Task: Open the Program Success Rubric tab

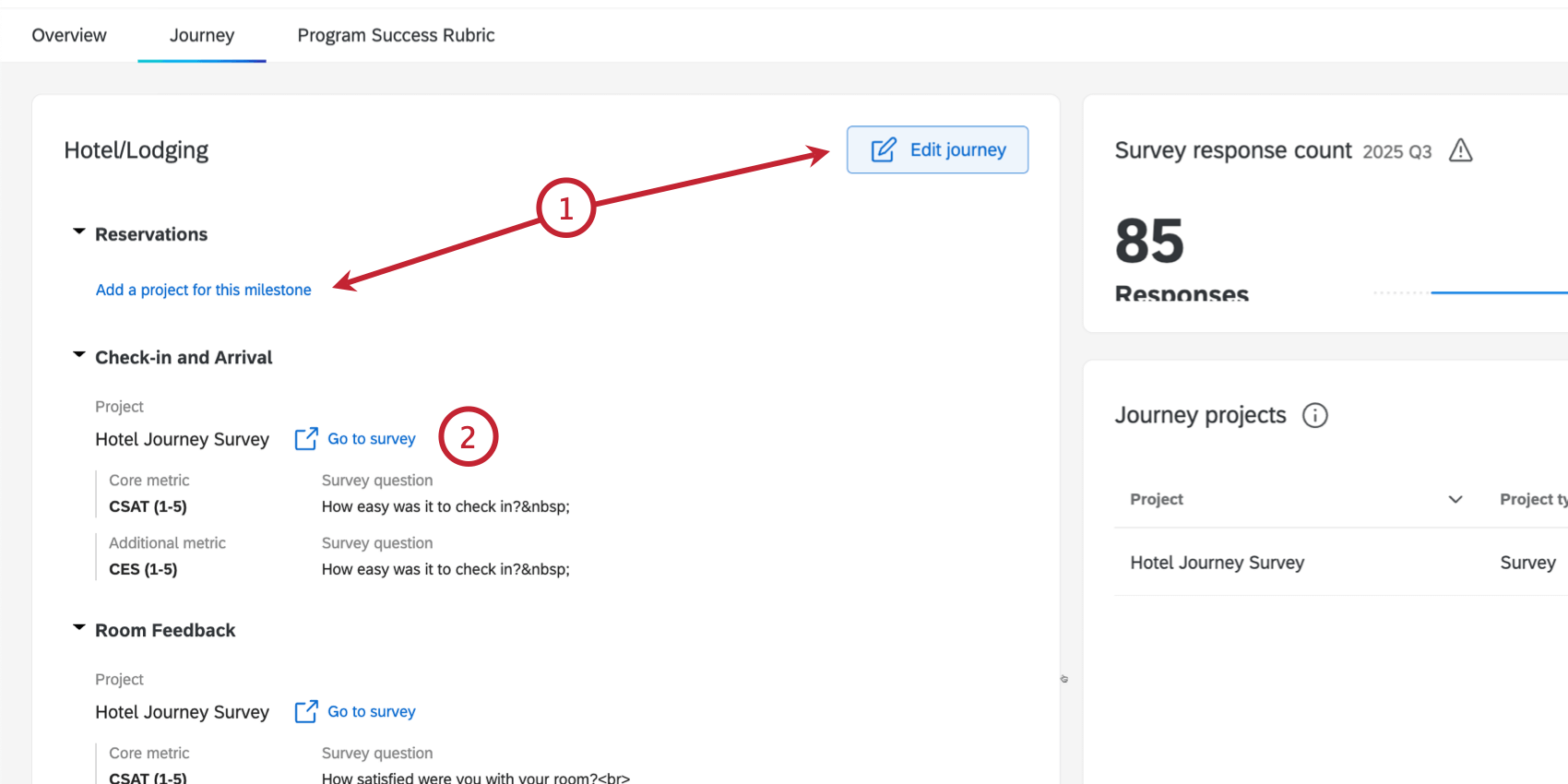Action: [x=396, y=35]
